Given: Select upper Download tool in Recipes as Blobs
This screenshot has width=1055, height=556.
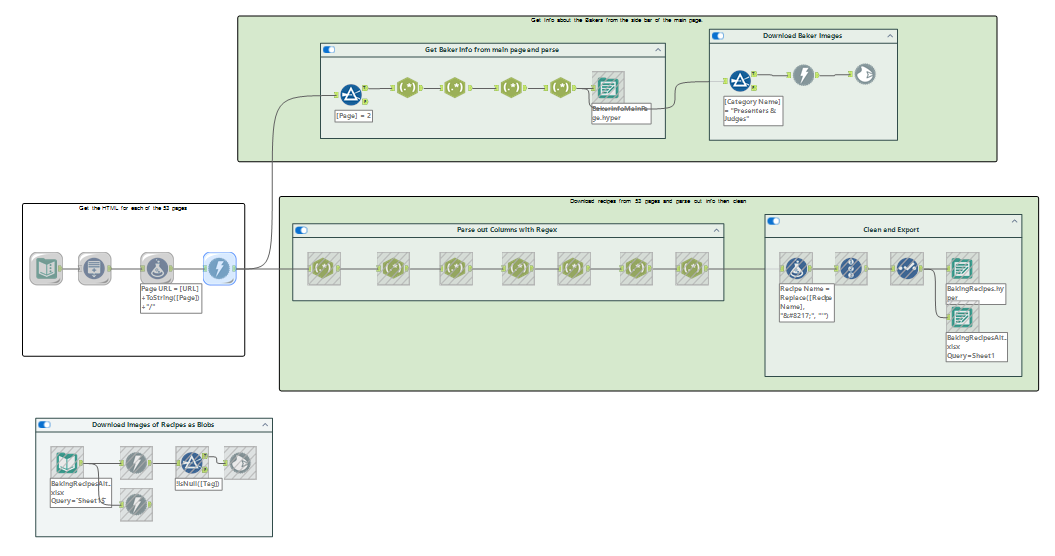Looking at the screenshot, I should coord(137,462).
